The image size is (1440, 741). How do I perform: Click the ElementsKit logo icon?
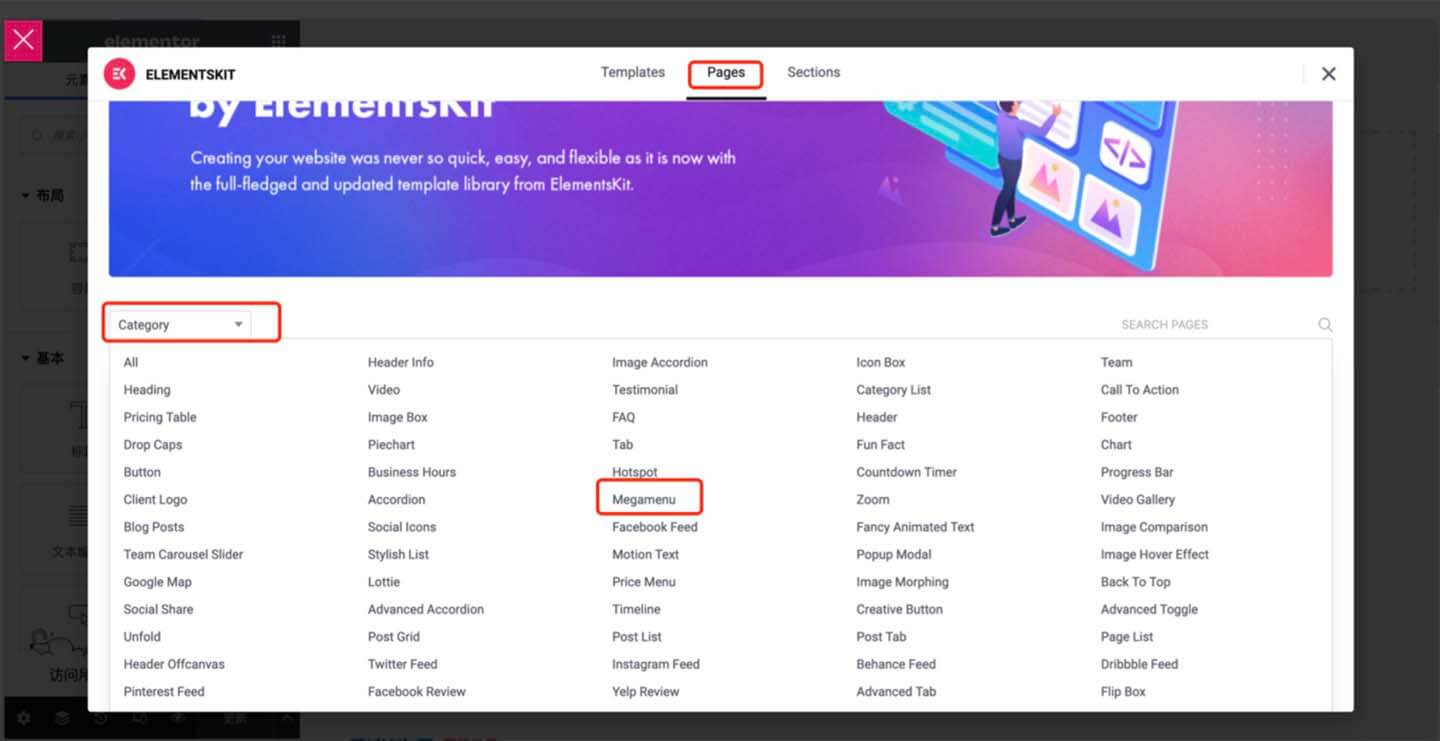120,74
